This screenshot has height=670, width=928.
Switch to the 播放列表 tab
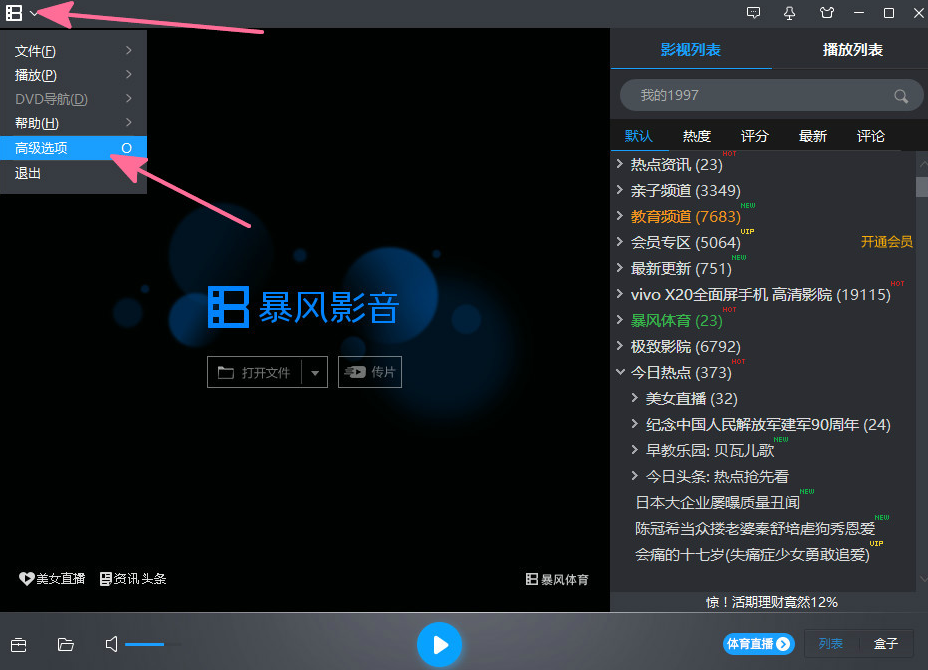pyautogui.click(x=852, y=50)
